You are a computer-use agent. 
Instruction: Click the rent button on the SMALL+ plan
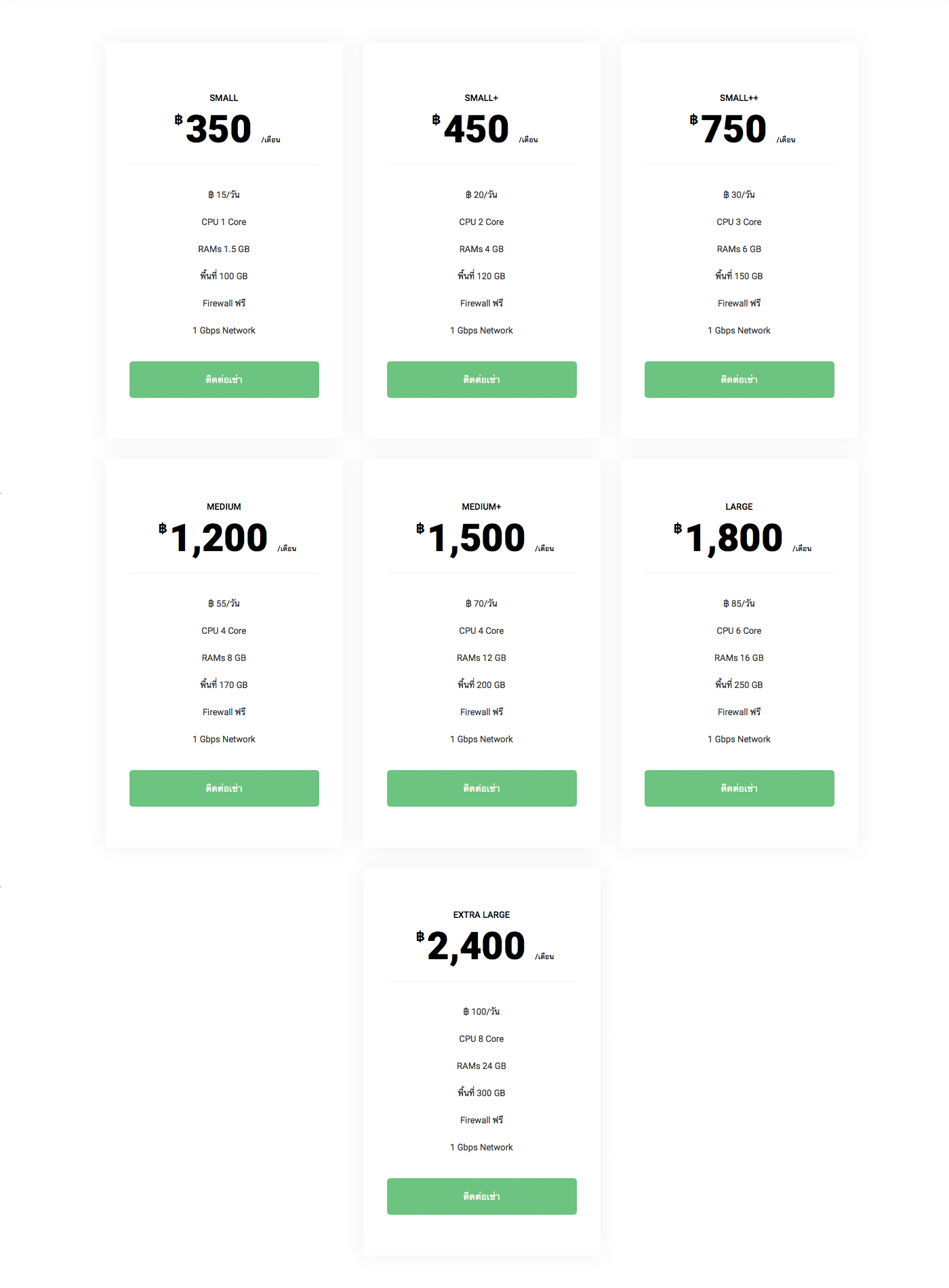click(x=481, y=380)
